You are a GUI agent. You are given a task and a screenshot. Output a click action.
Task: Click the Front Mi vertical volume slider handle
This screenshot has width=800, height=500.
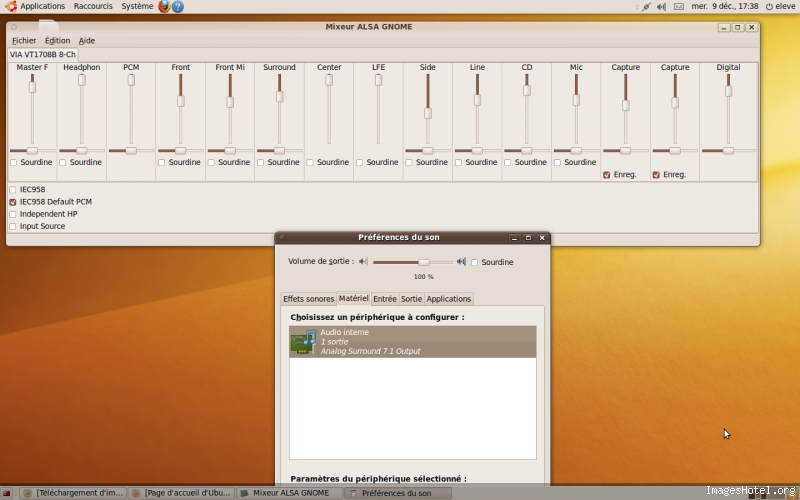pyautogui.click(x=230, y=102)
